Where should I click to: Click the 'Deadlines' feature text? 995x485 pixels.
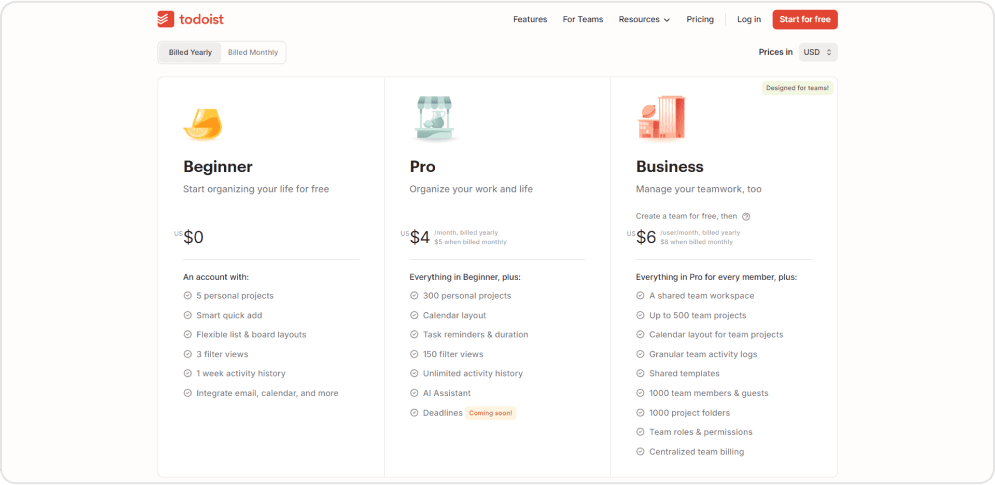click(442, 413)
